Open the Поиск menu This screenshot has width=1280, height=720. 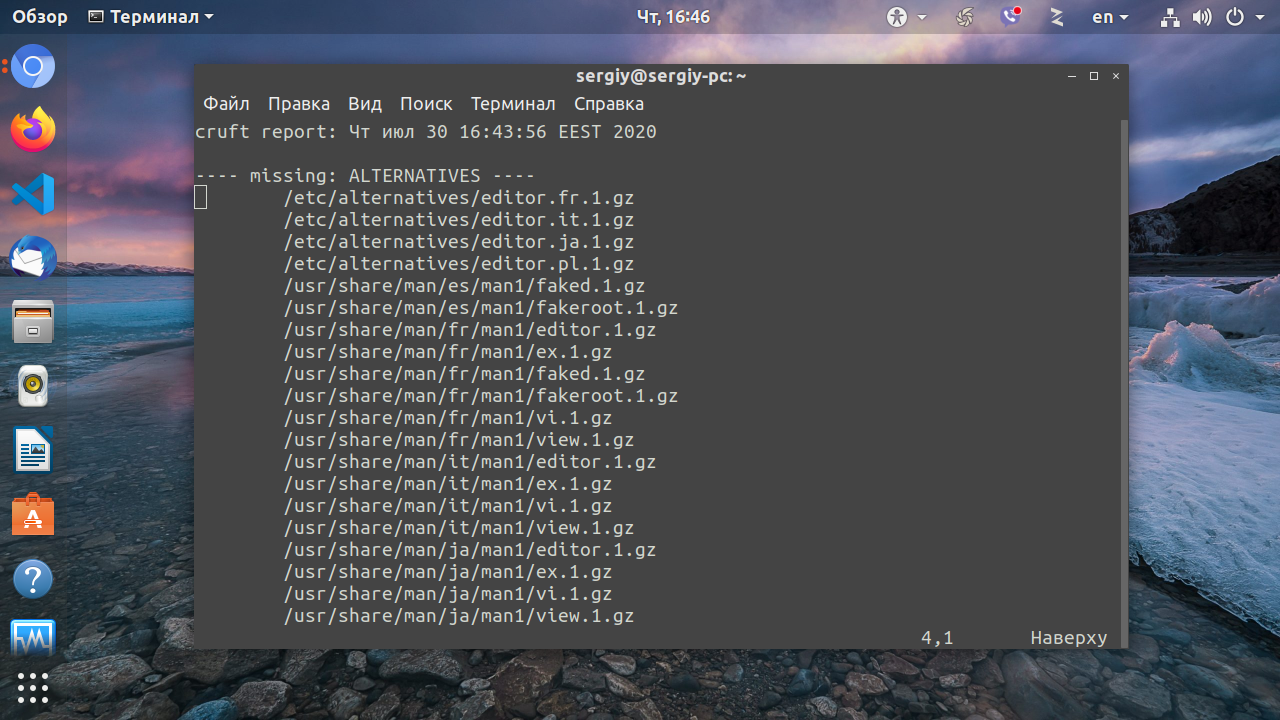pyautogui.click(x=426, y=104)
